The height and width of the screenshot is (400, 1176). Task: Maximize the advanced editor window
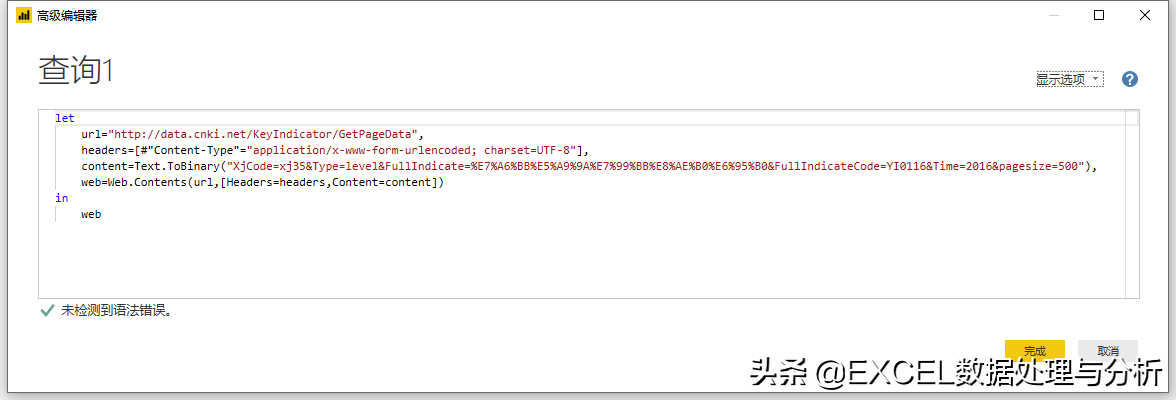(x=1099, y=15)
